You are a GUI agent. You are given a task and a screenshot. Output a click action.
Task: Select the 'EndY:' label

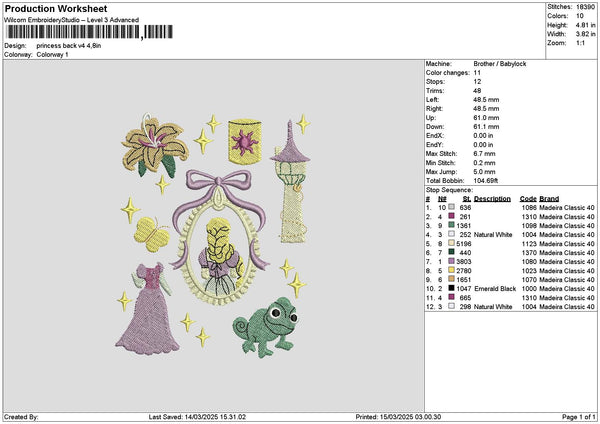point(434,145)
